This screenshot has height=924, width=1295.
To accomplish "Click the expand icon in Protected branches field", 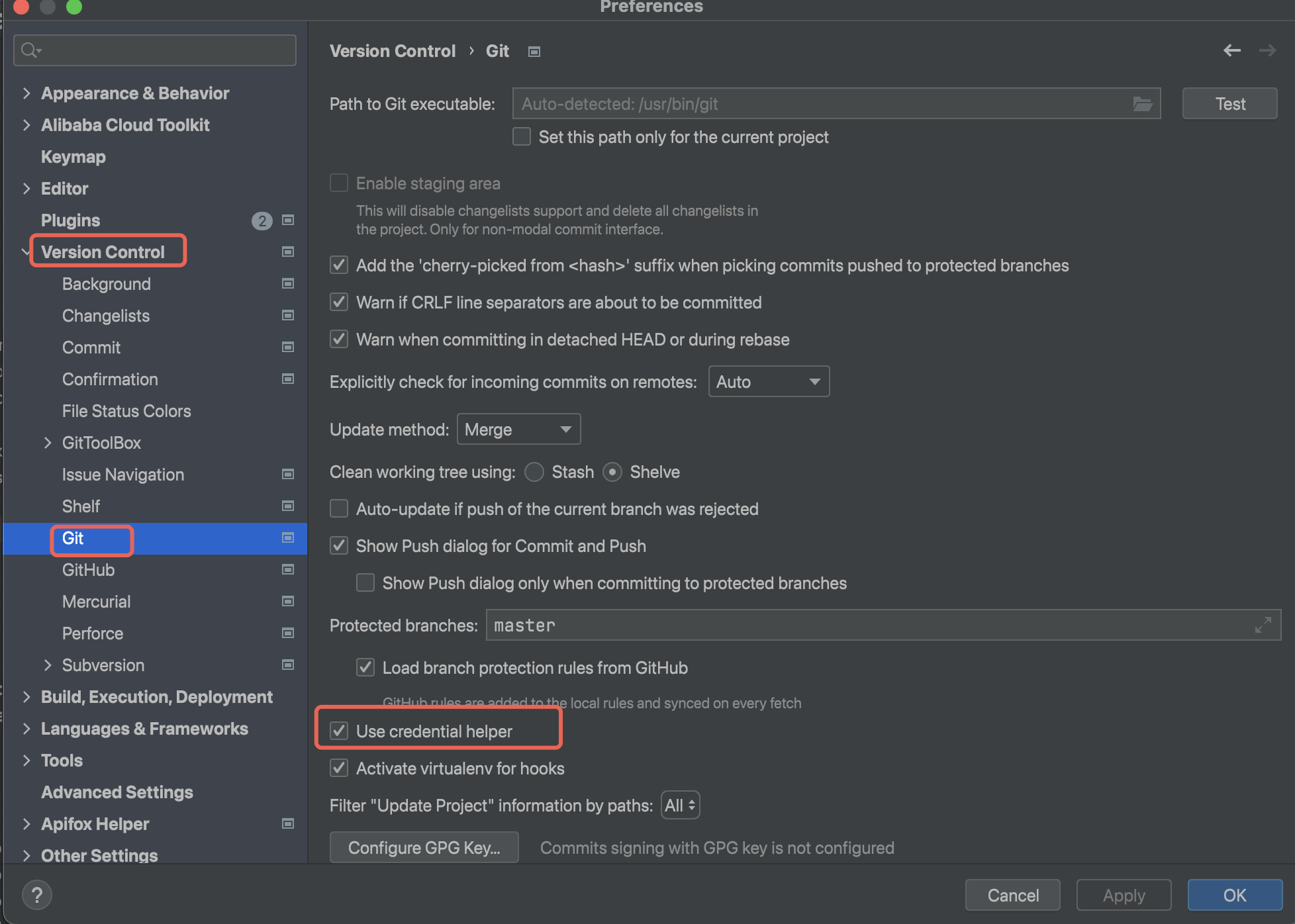I will 1263,625.
